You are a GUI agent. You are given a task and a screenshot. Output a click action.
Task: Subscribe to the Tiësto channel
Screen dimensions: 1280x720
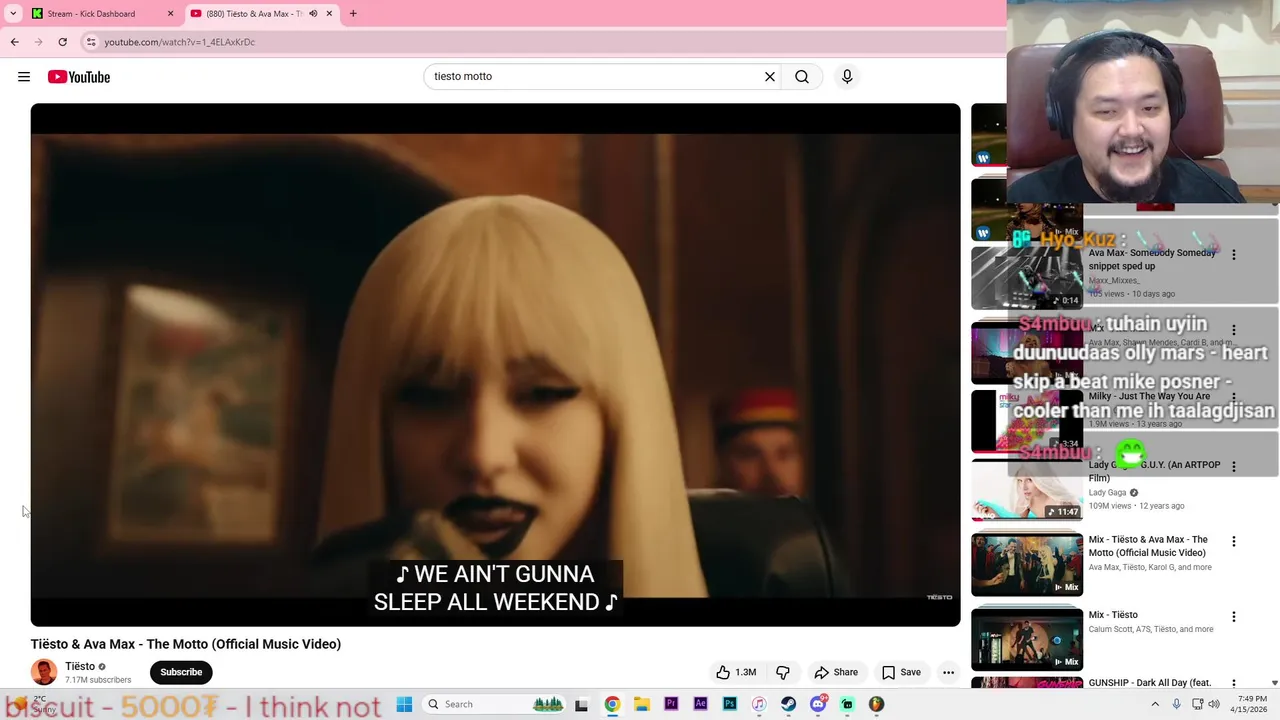tap(181, 672)
